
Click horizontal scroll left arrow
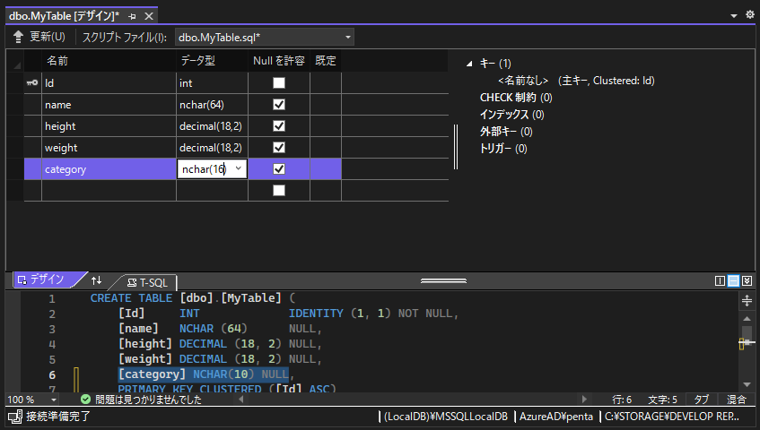[241, 399]
